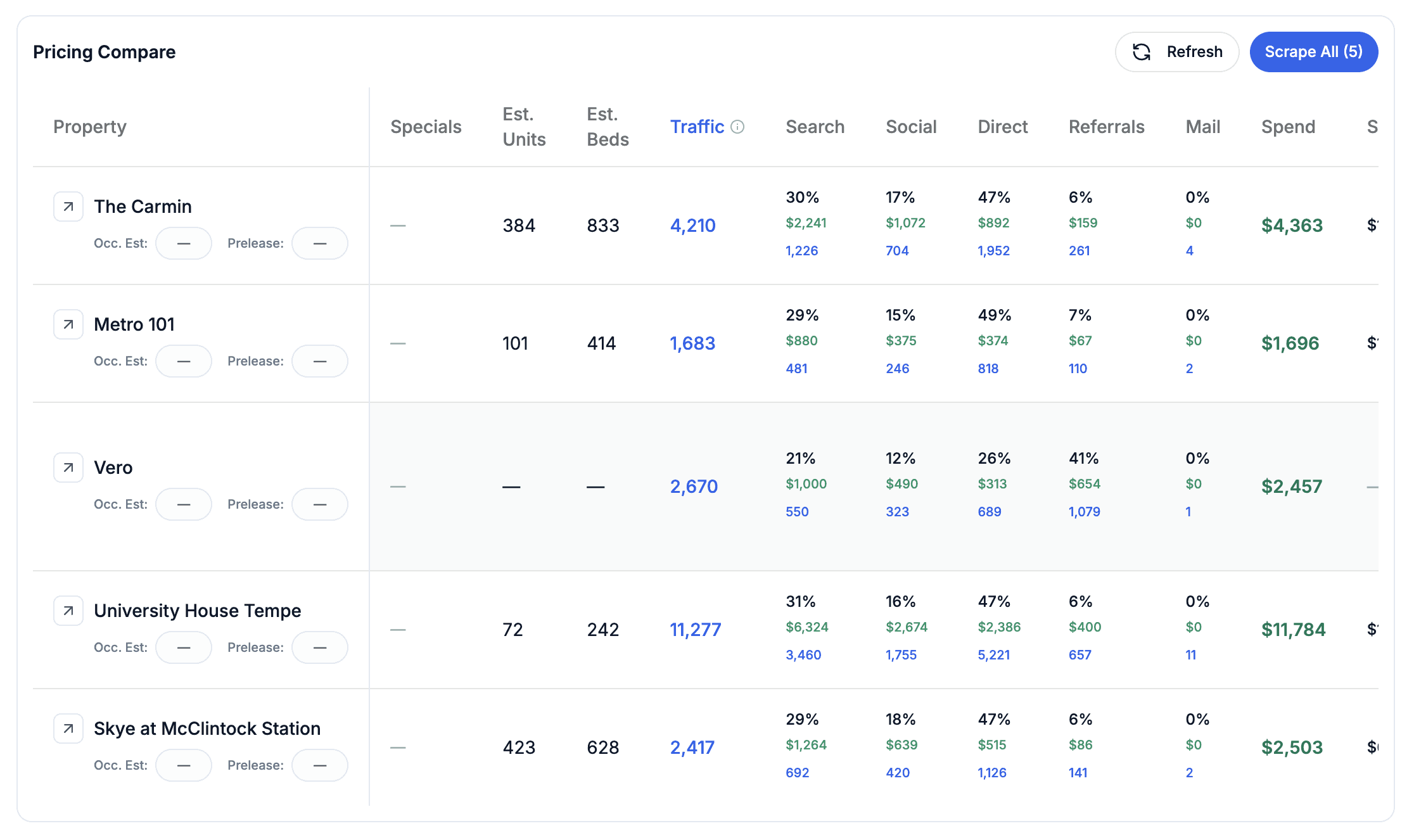This screenshot has height=840, width=1414.
Task: Click the Spend column header
Action: coord(1288,127)
